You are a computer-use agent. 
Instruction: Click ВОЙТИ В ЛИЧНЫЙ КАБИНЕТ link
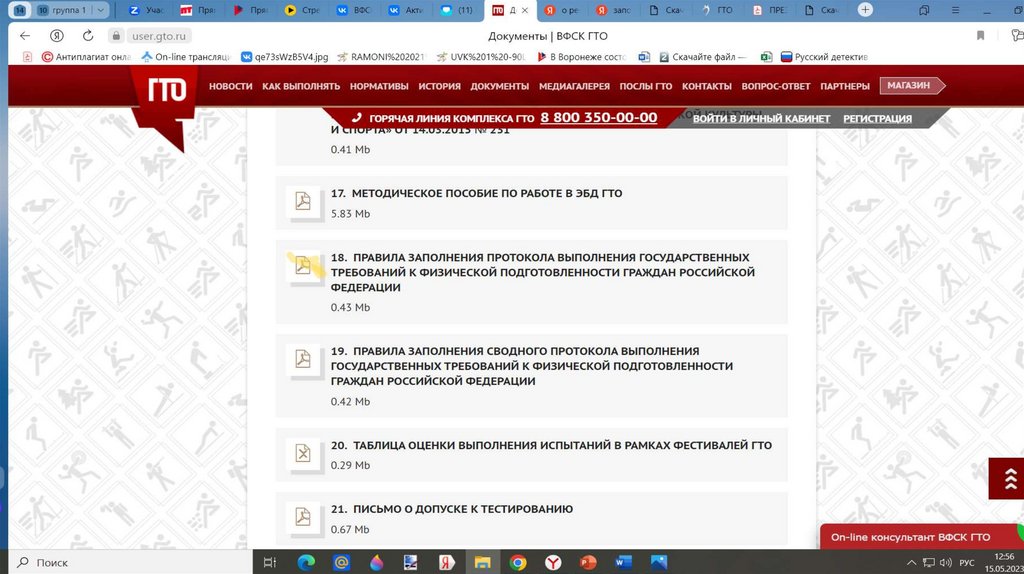point(761,118)
